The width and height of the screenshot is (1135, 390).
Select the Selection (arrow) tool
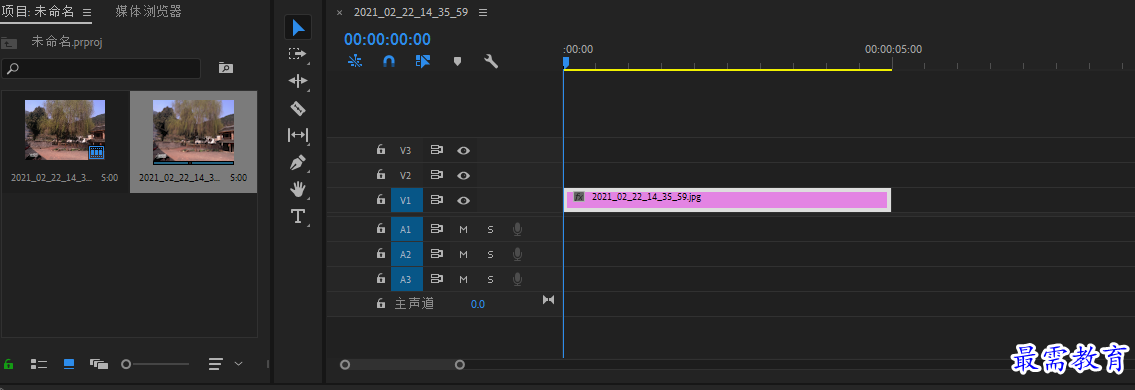298,27
